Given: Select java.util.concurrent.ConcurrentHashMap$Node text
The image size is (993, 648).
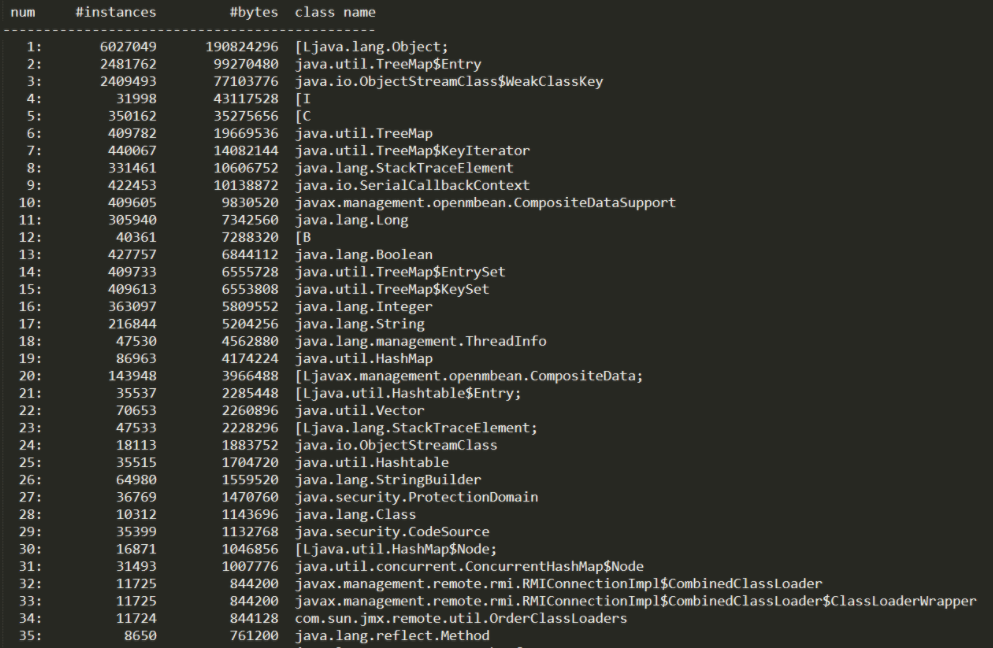Looking at the screenshot, I should (469, 566).
